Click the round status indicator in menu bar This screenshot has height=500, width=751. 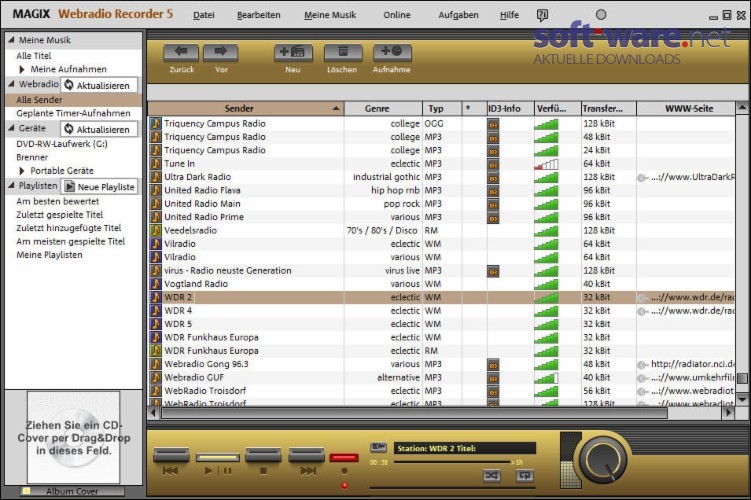pos(601,15)
